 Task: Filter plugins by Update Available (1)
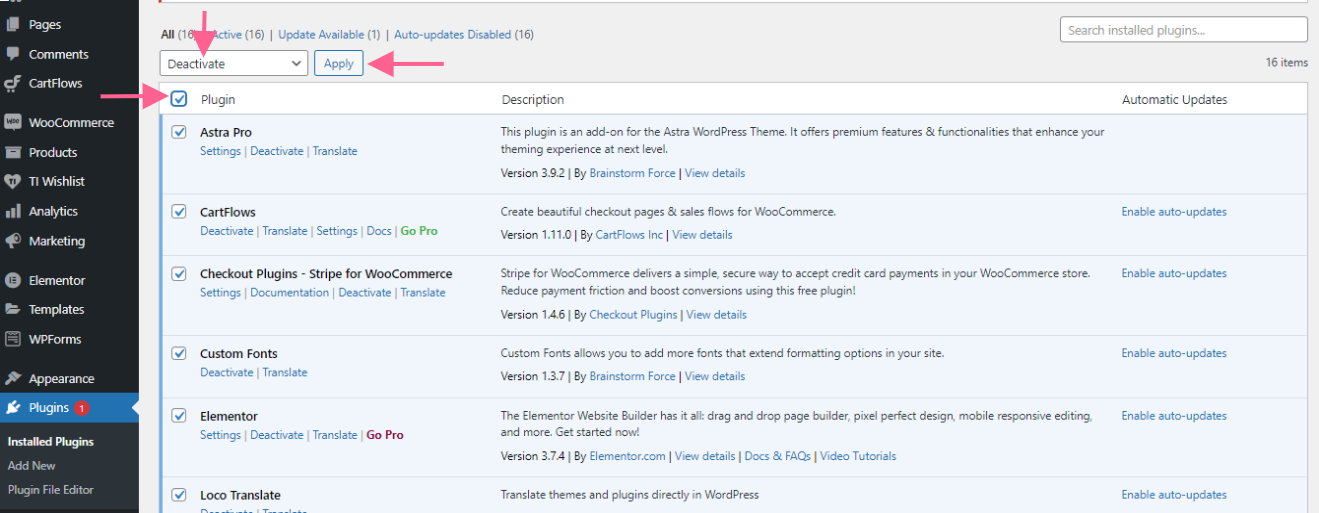click(x=329, y=34)
